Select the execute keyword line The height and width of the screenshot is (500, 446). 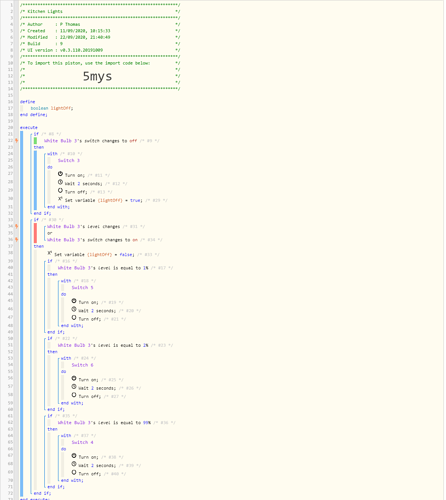click(29, 127)
